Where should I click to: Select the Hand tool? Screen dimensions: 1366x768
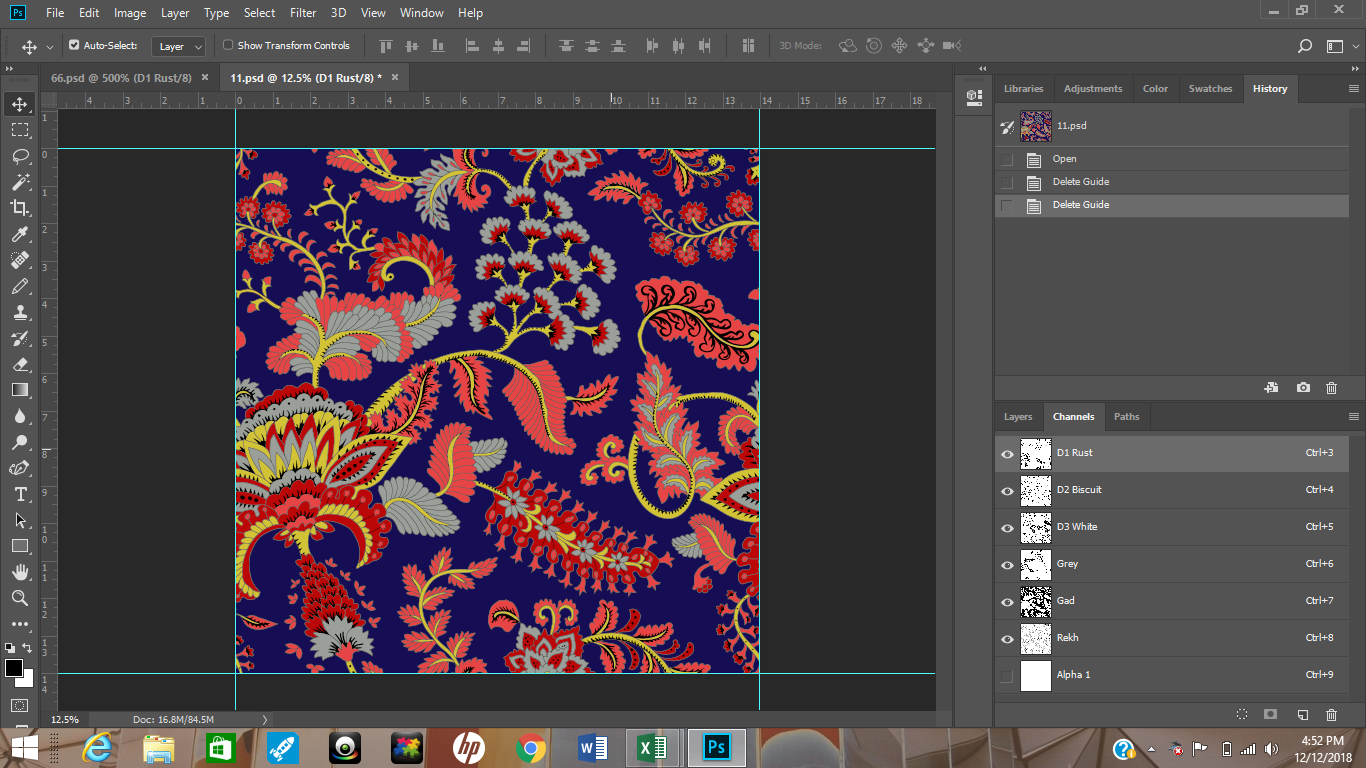19,572
